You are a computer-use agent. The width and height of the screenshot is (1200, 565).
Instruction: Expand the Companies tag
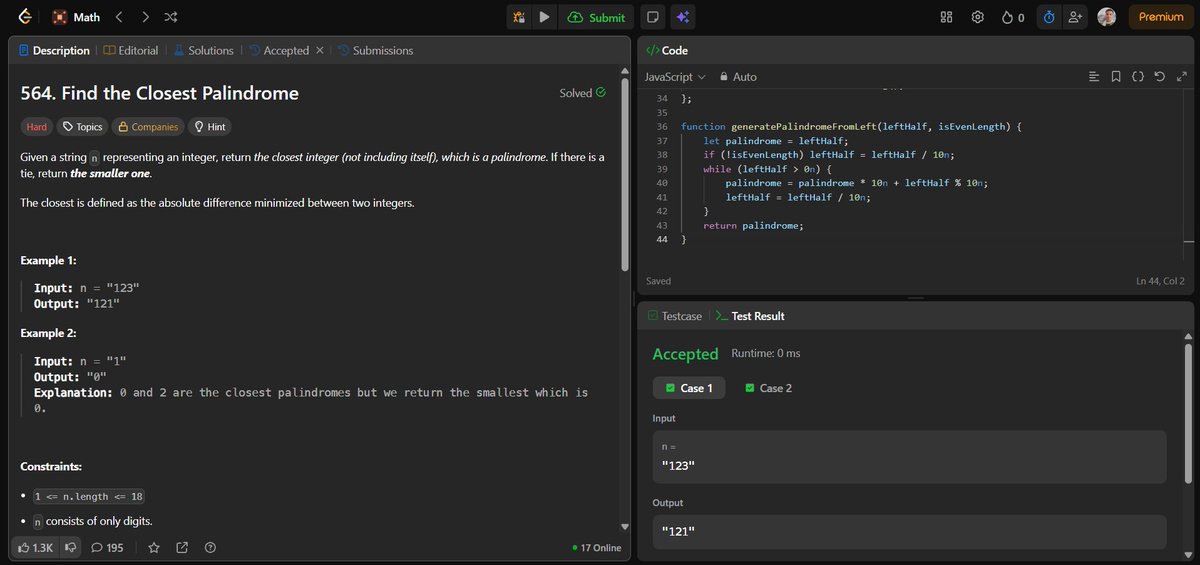click(147, 127)
